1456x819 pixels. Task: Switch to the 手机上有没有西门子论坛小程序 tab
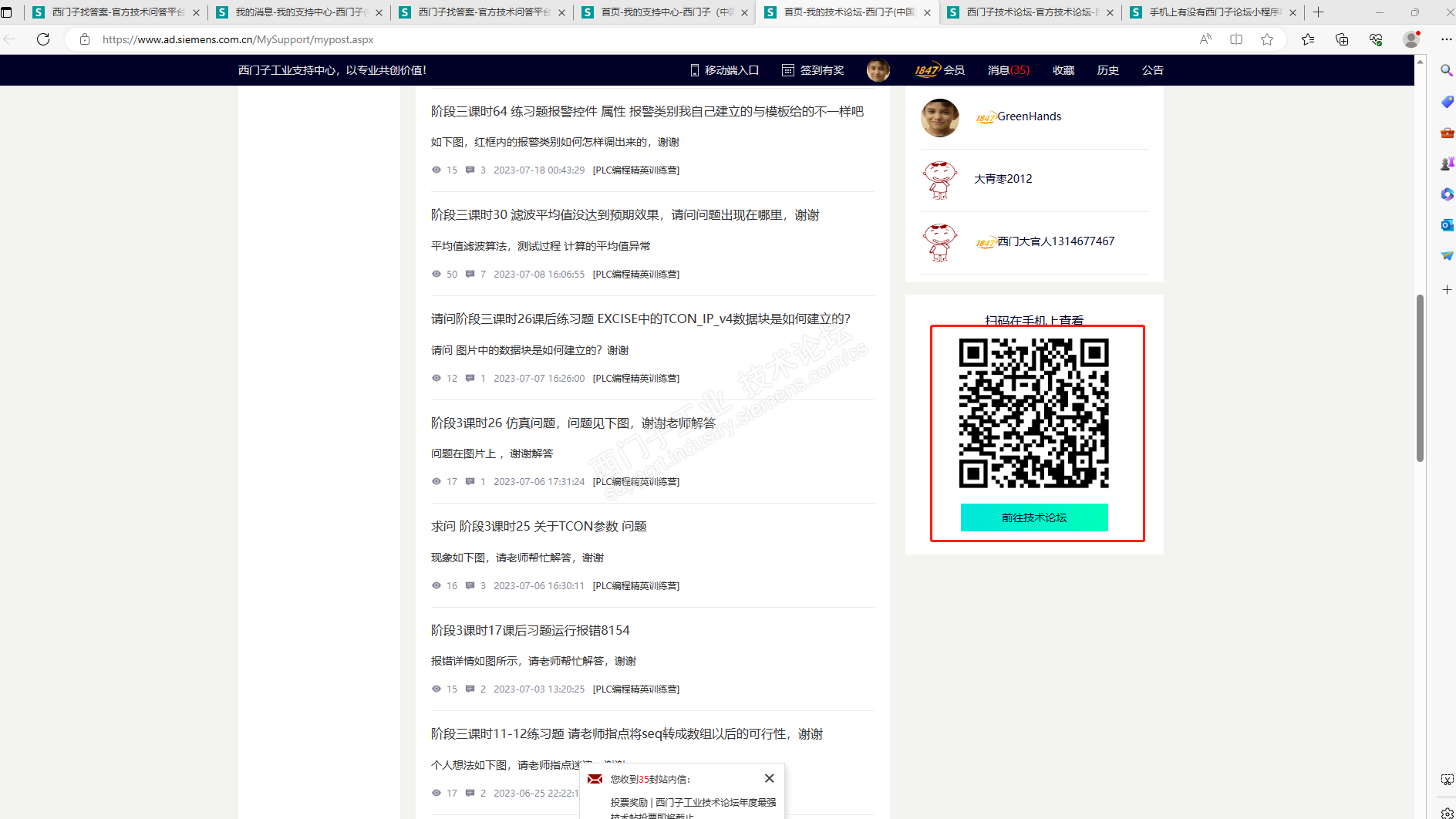1213,12
